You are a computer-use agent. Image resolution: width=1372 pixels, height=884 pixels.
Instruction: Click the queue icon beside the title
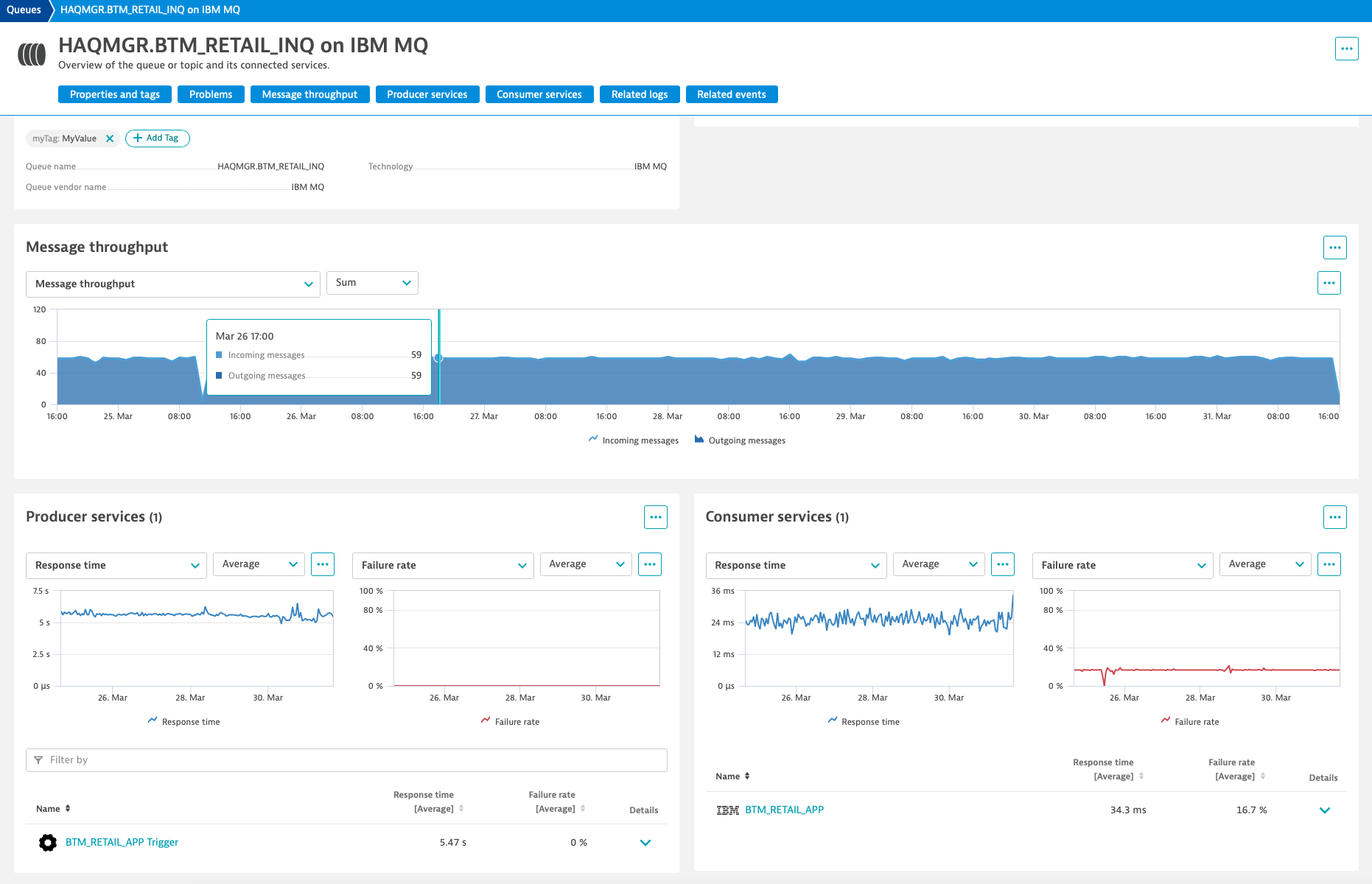[x=32, y=54]
